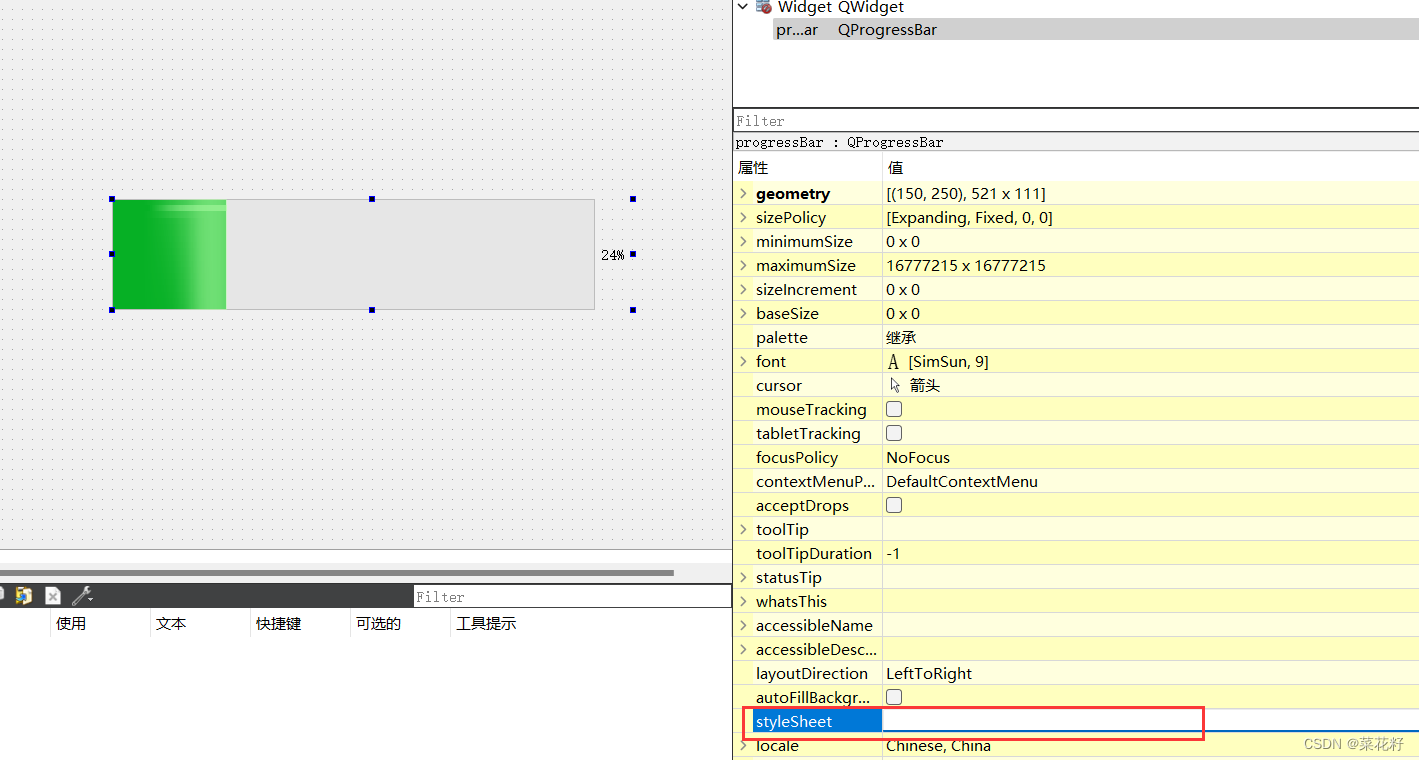Click the focusPolicy value NoFocus
1419x760 pixels.
click(x=918, y=457)
